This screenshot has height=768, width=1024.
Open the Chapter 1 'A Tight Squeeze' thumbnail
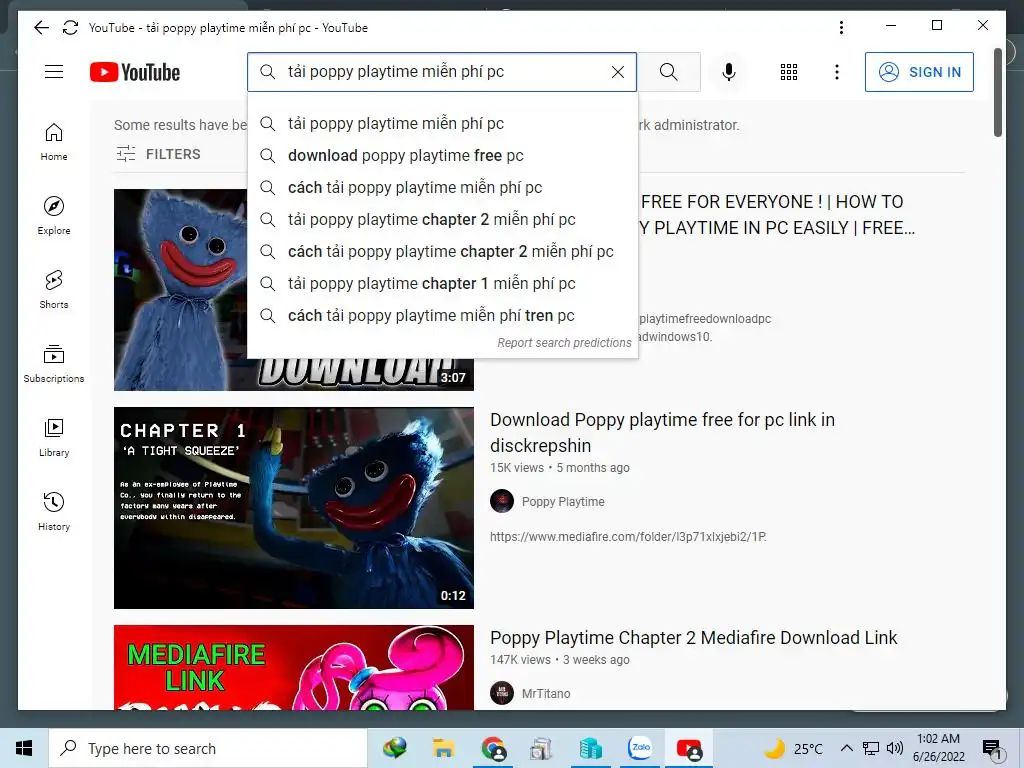pos(294,508)
